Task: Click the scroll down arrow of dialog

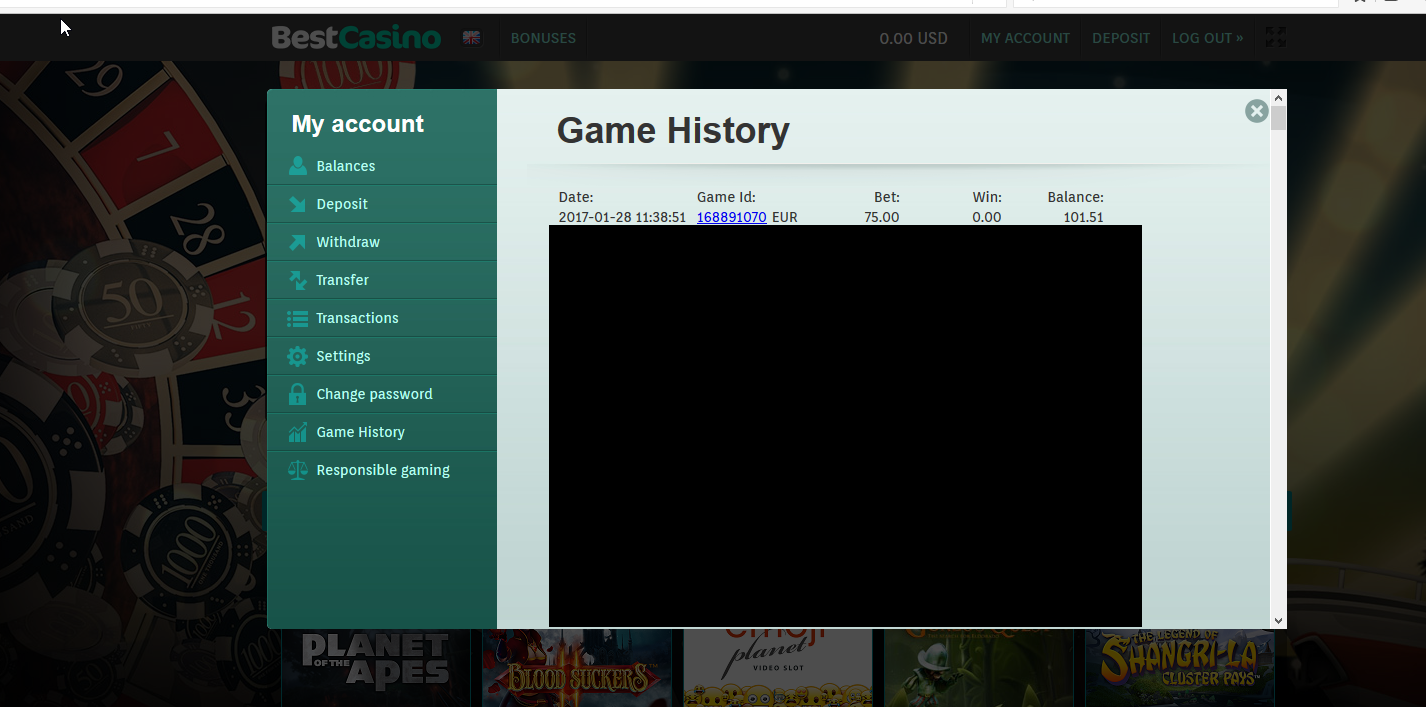Action: click(1278, 620)
